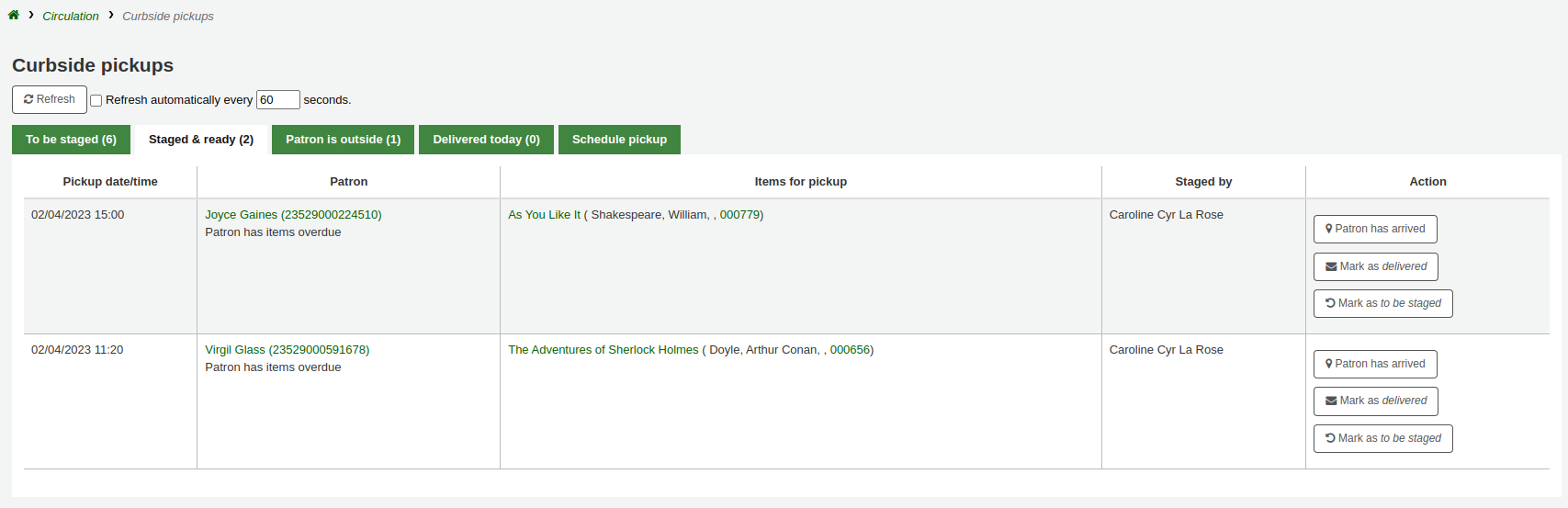Open the Patron is outside tab
Screen dimensions: 1568x508
pos(343,140)
